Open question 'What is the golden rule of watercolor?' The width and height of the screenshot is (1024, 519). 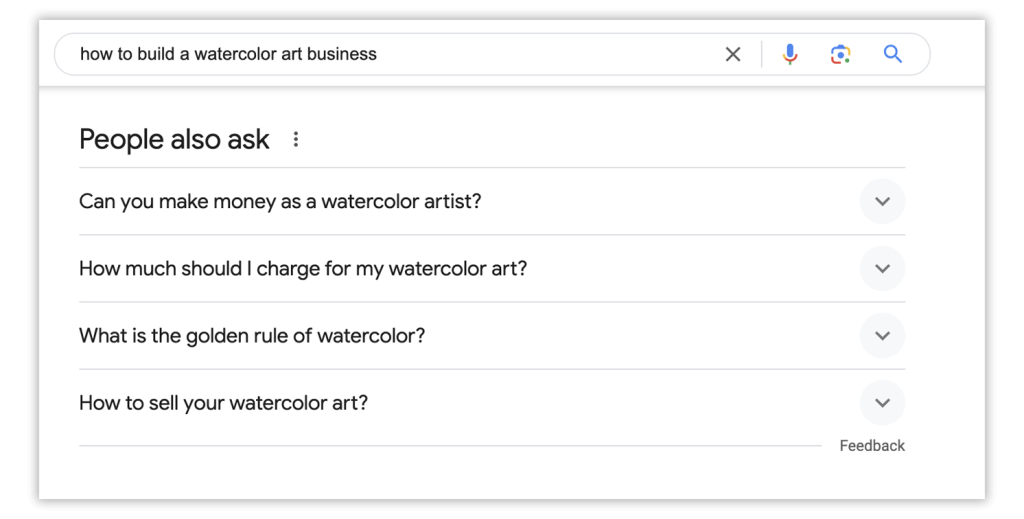pos(252,336)
